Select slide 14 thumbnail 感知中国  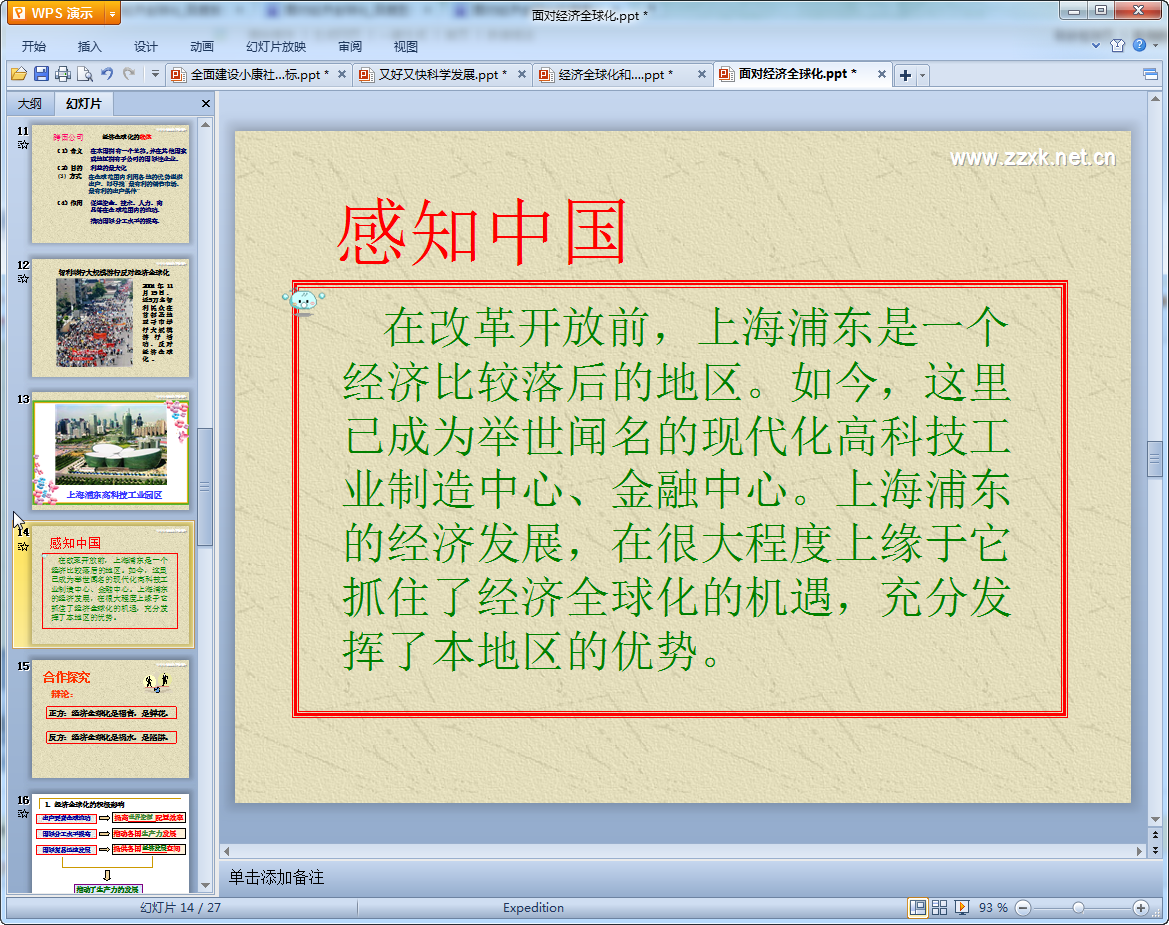click(x=110, y=585)
